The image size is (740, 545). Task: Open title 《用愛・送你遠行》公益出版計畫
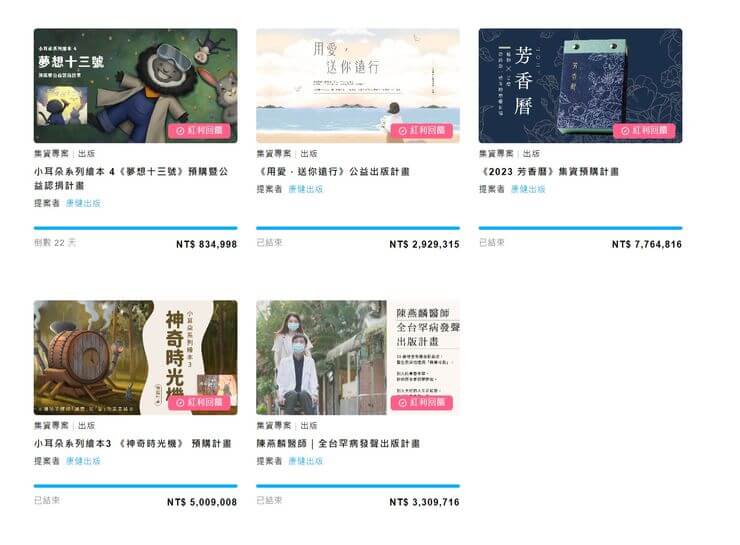(x=333, y=172)
